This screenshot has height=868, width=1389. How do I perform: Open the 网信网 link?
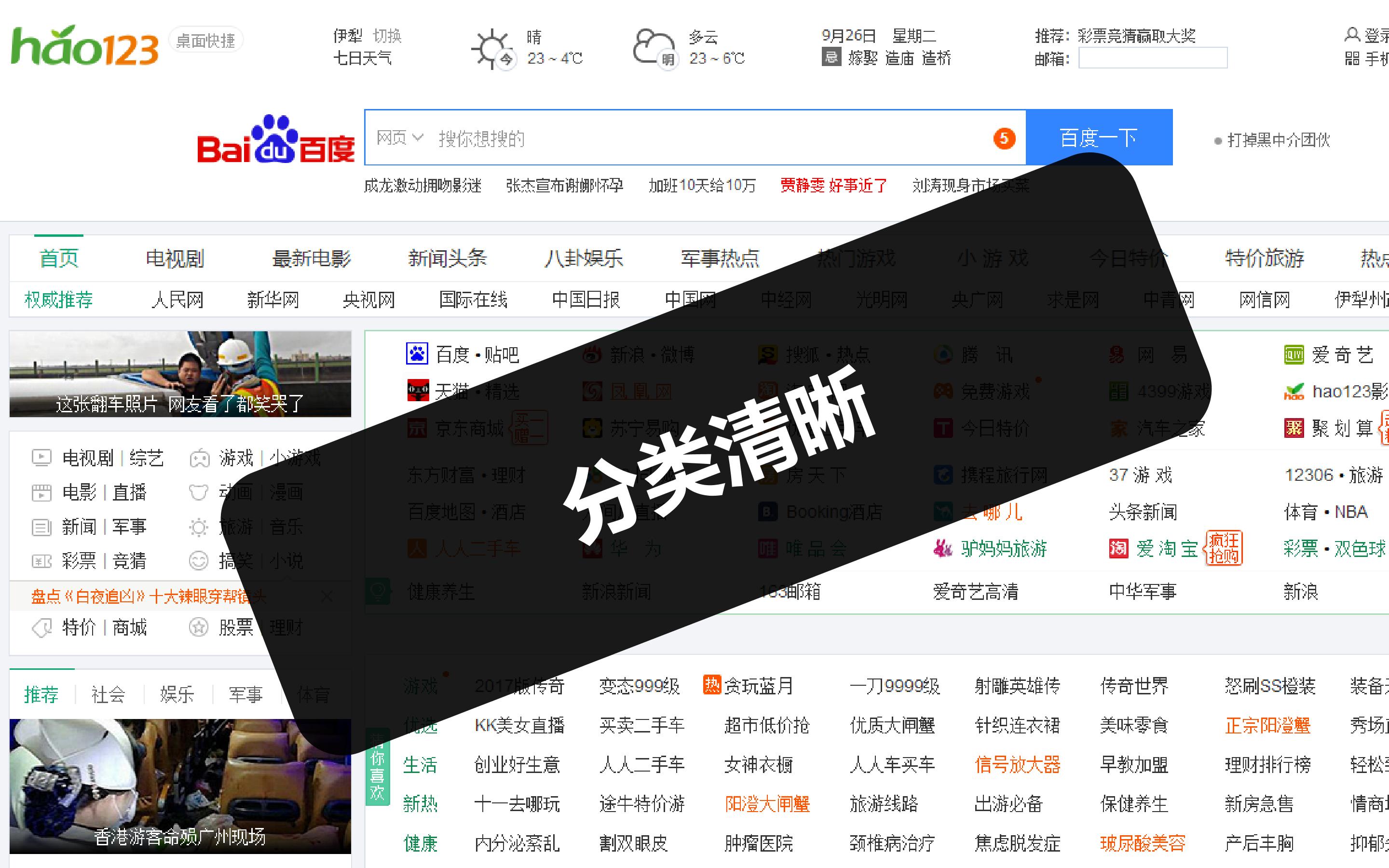(1265, 299)
